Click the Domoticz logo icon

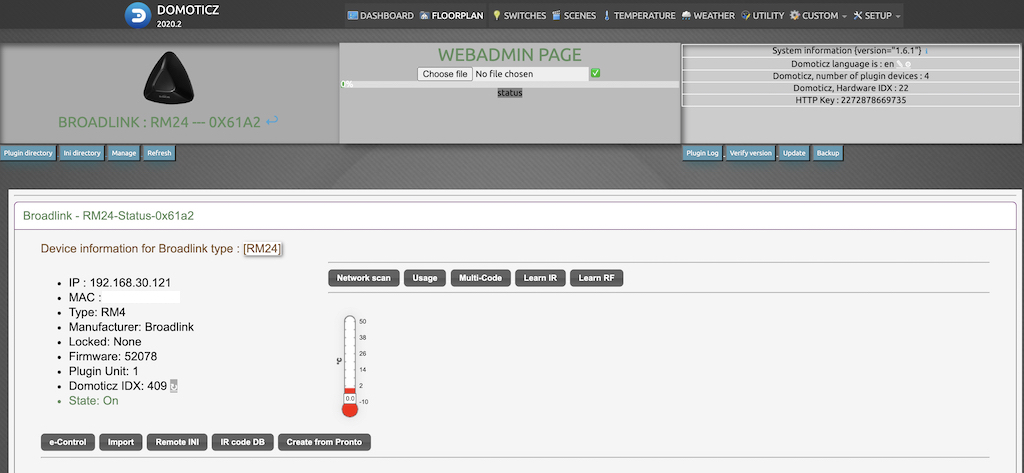pos(137,15)
